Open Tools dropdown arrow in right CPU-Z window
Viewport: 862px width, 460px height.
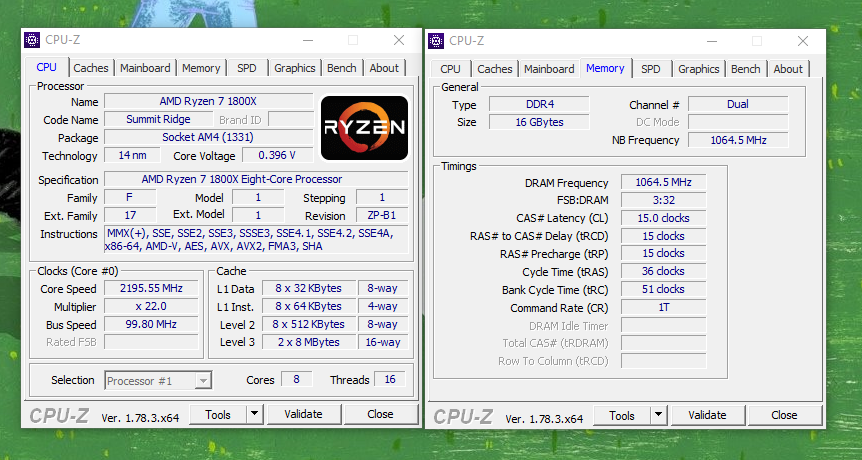tap(659, 415)
